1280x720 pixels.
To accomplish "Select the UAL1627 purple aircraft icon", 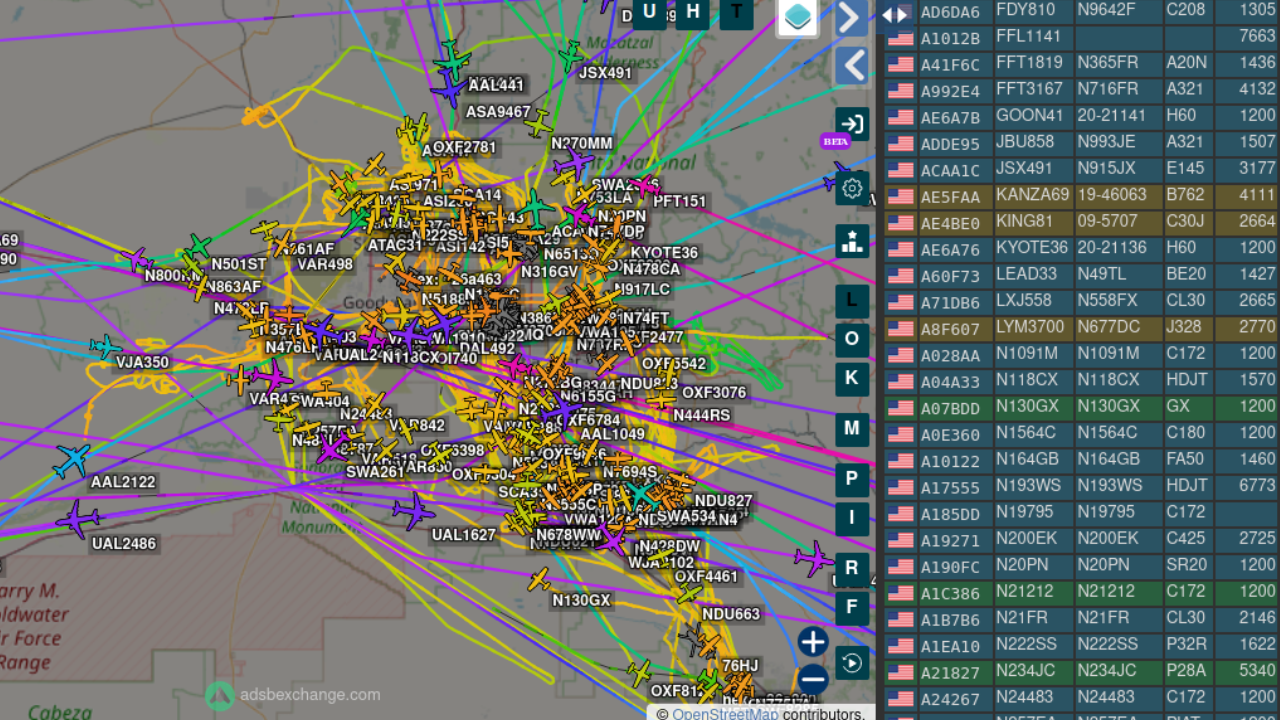I will 413,511.
